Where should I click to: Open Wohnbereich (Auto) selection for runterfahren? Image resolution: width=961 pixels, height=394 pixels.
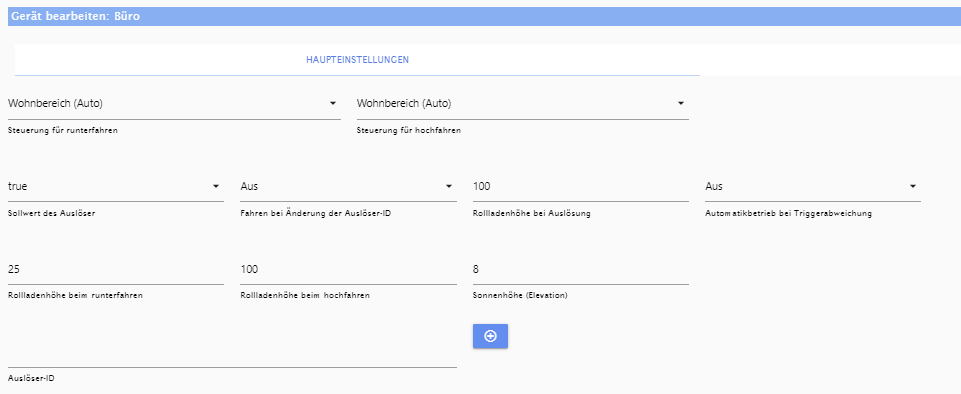[x=174, y=104]
